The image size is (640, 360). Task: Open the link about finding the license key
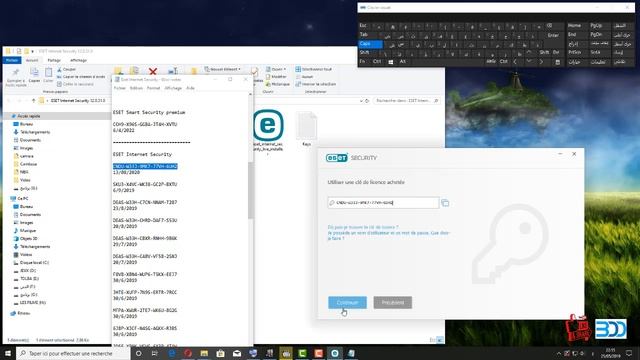pos(363,227)
